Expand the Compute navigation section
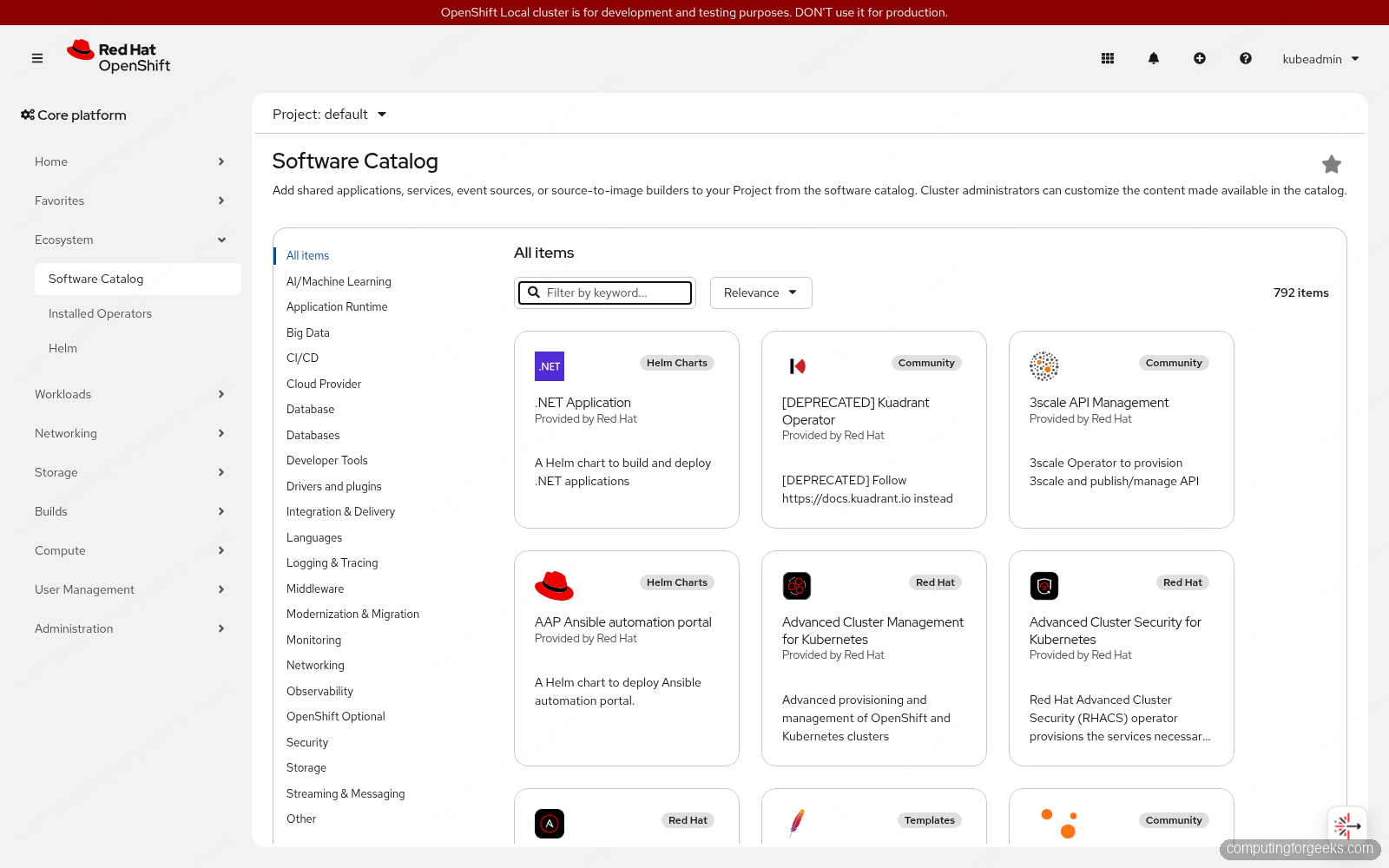Image resolution: width=1389 pixels, height=868 pixels. click(130, 550)
